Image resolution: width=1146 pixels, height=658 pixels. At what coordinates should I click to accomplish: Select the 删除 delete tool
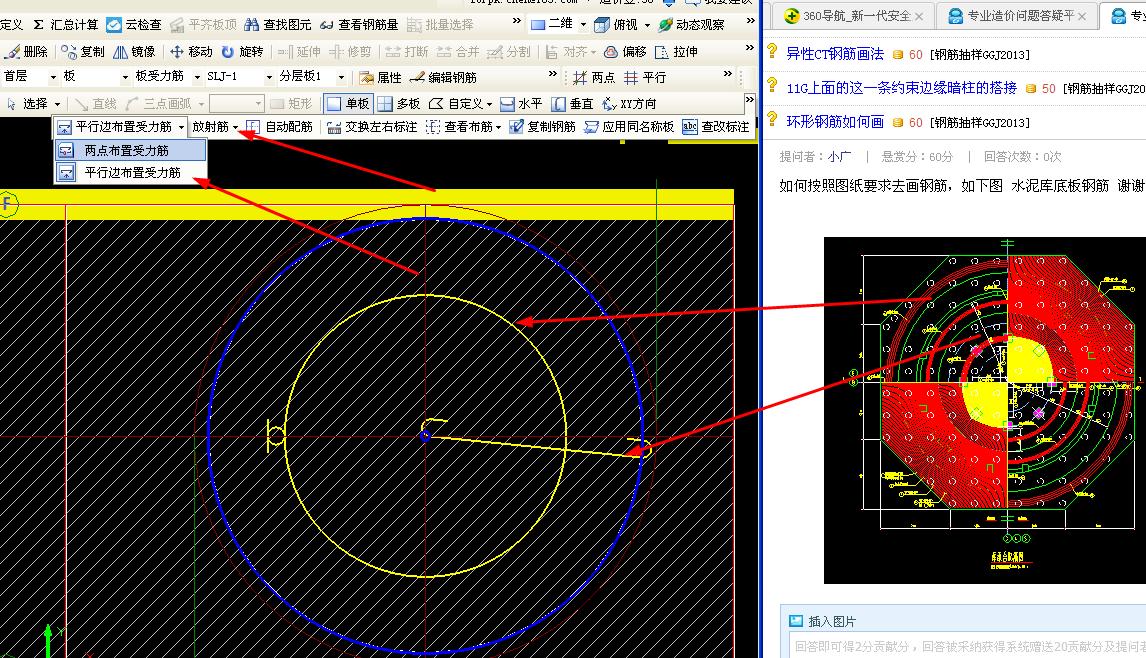click(26, 52)
